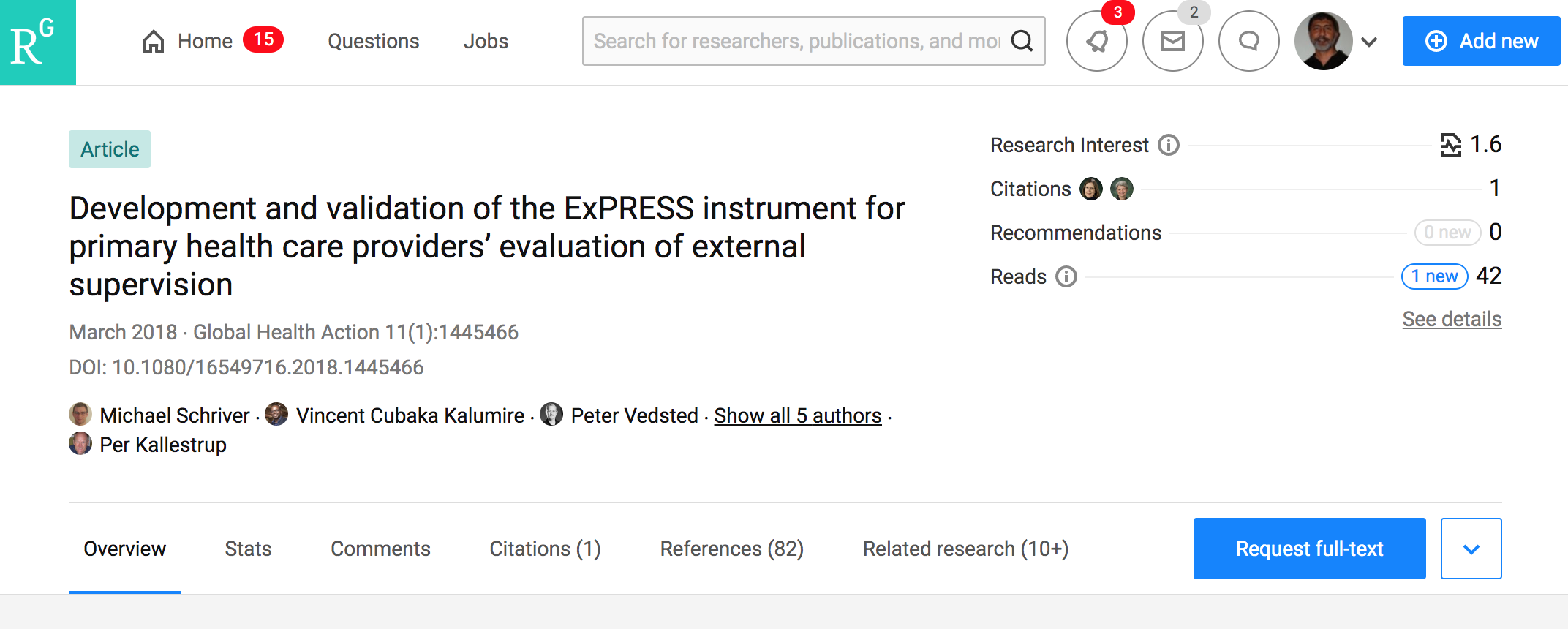Click the ResearchGate logo
This screenshot has height=629, width=1568.
[x=37, y=42]
